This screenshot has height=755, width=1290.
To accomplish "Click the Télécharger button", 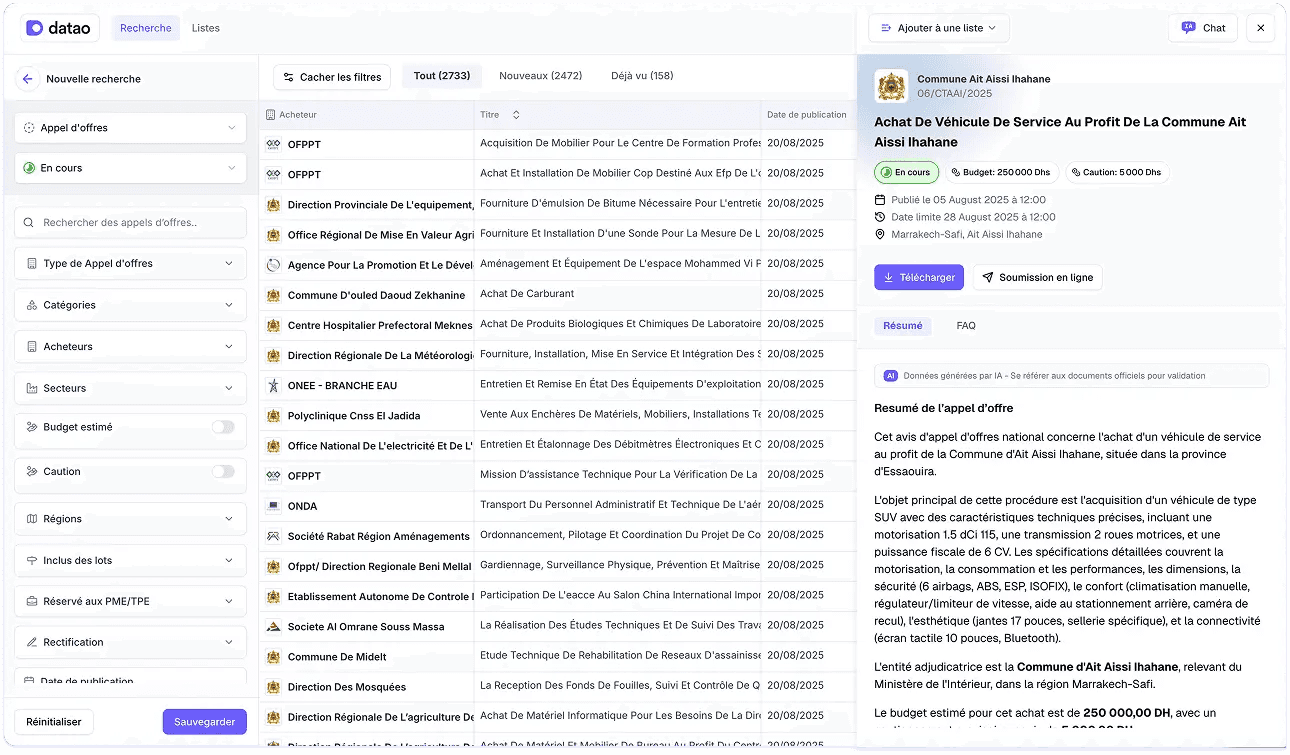I will pyautogui.click(x=918, y=277).
